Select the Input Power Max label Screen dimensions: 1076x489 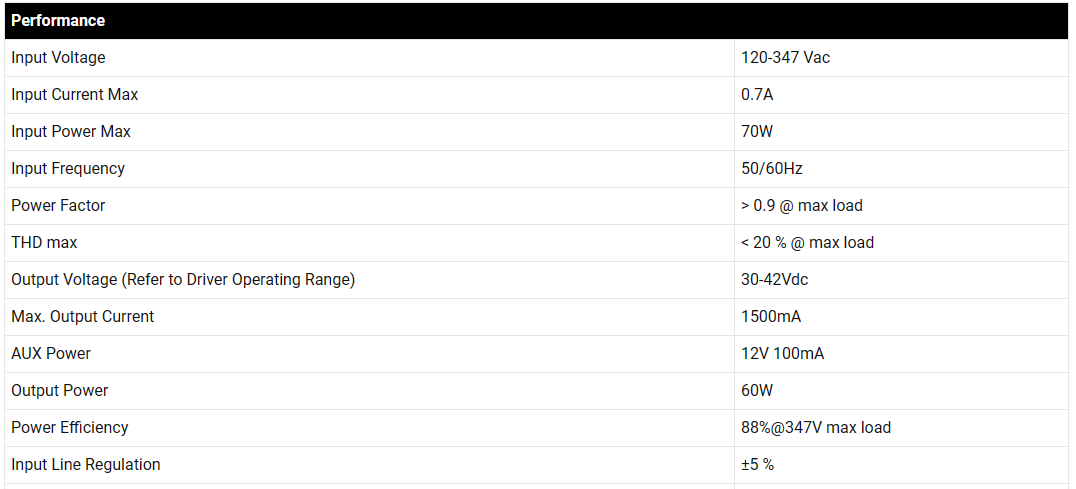[71, 132]
